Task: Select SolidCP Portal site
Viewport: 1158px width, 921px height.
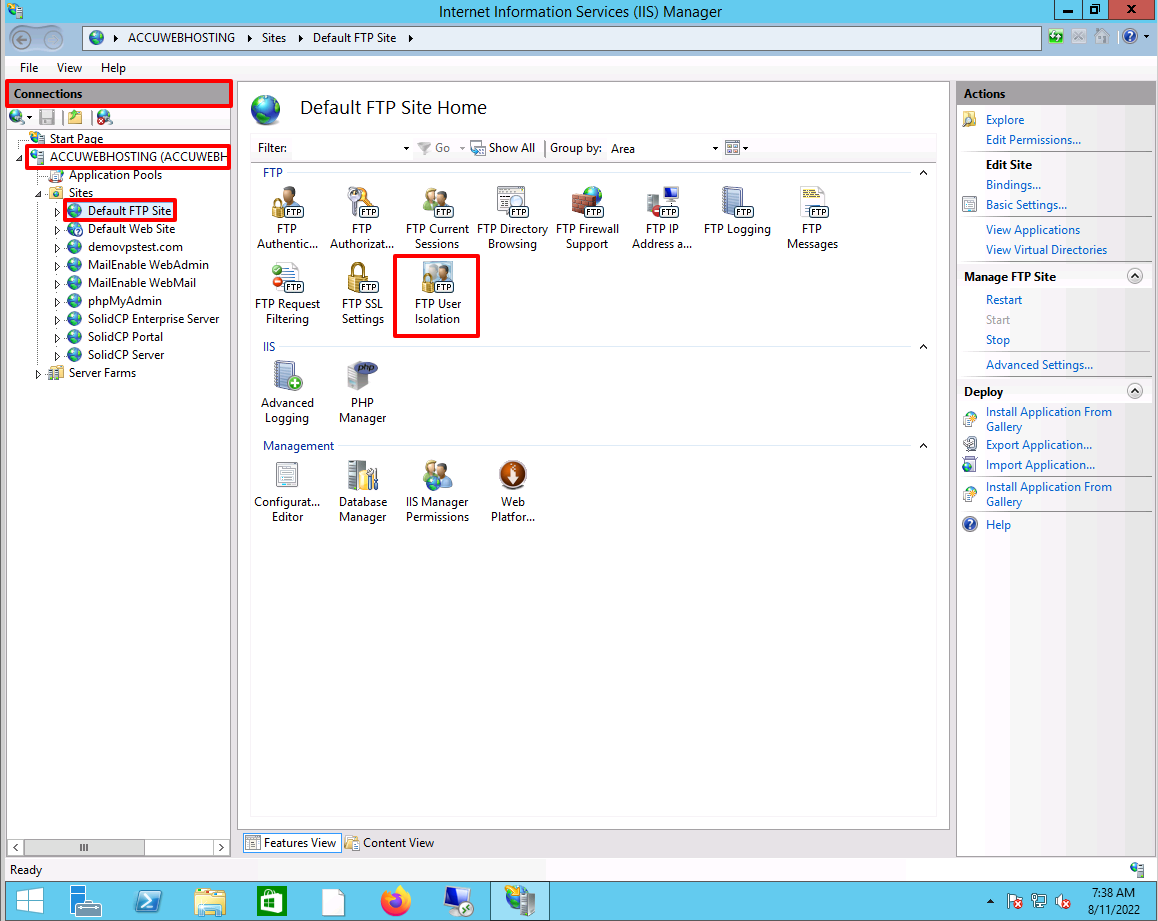Action: 125,337
